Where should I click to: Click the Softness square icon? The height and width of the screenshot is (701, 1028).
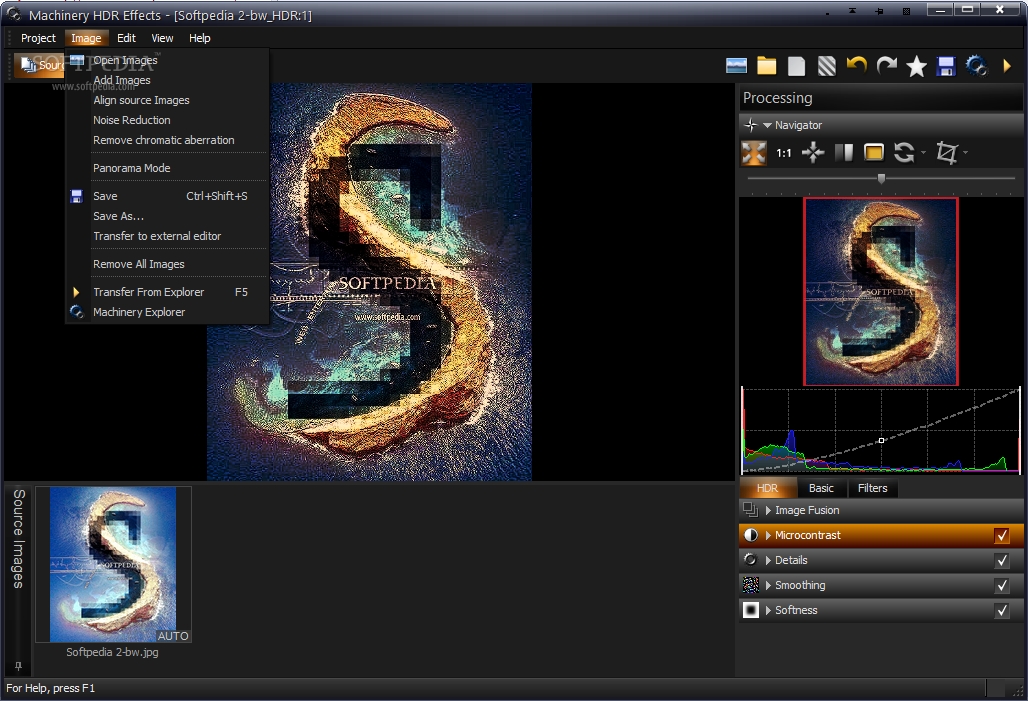[x=750, y=610]
